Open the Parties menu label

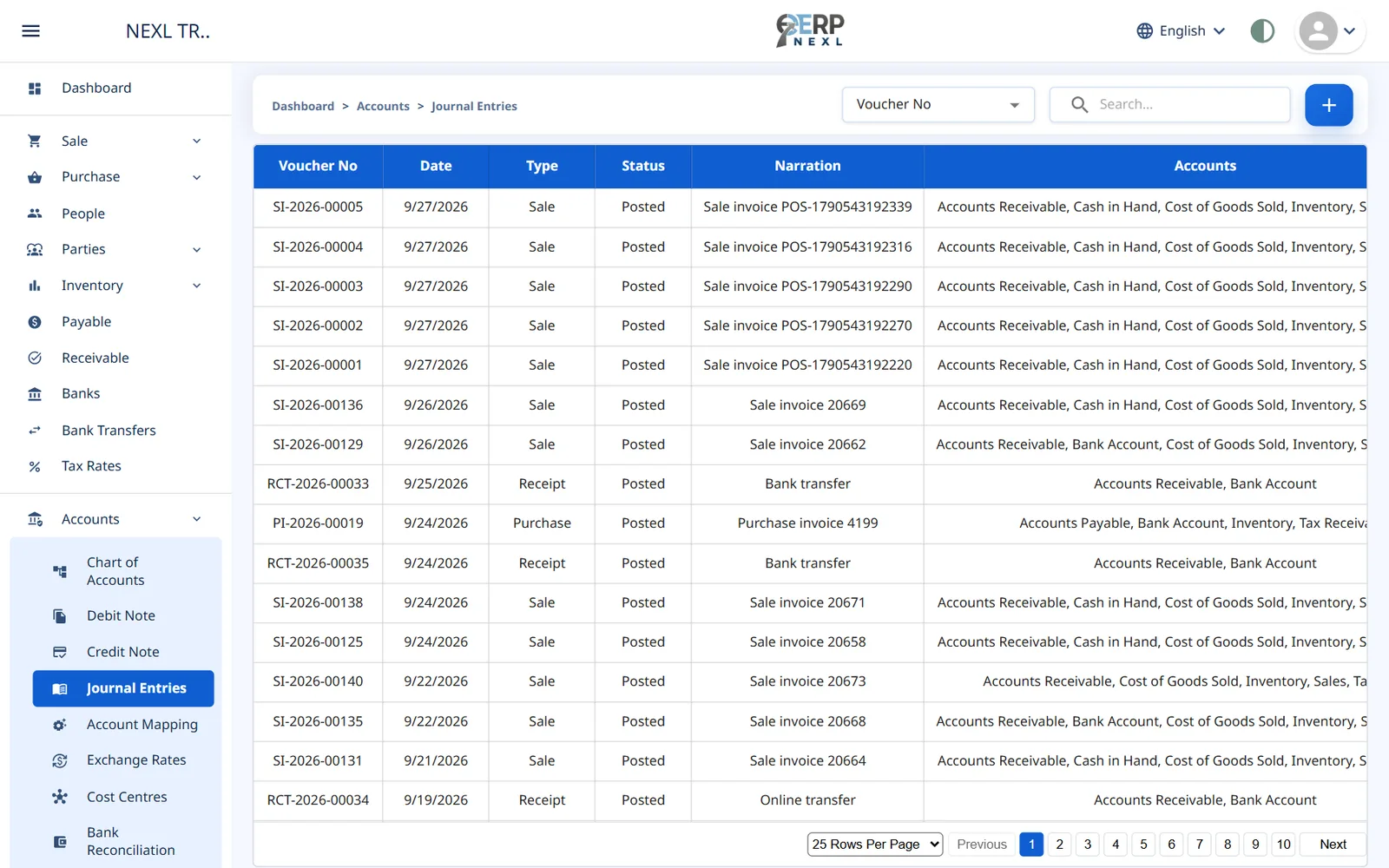[83, 249]
